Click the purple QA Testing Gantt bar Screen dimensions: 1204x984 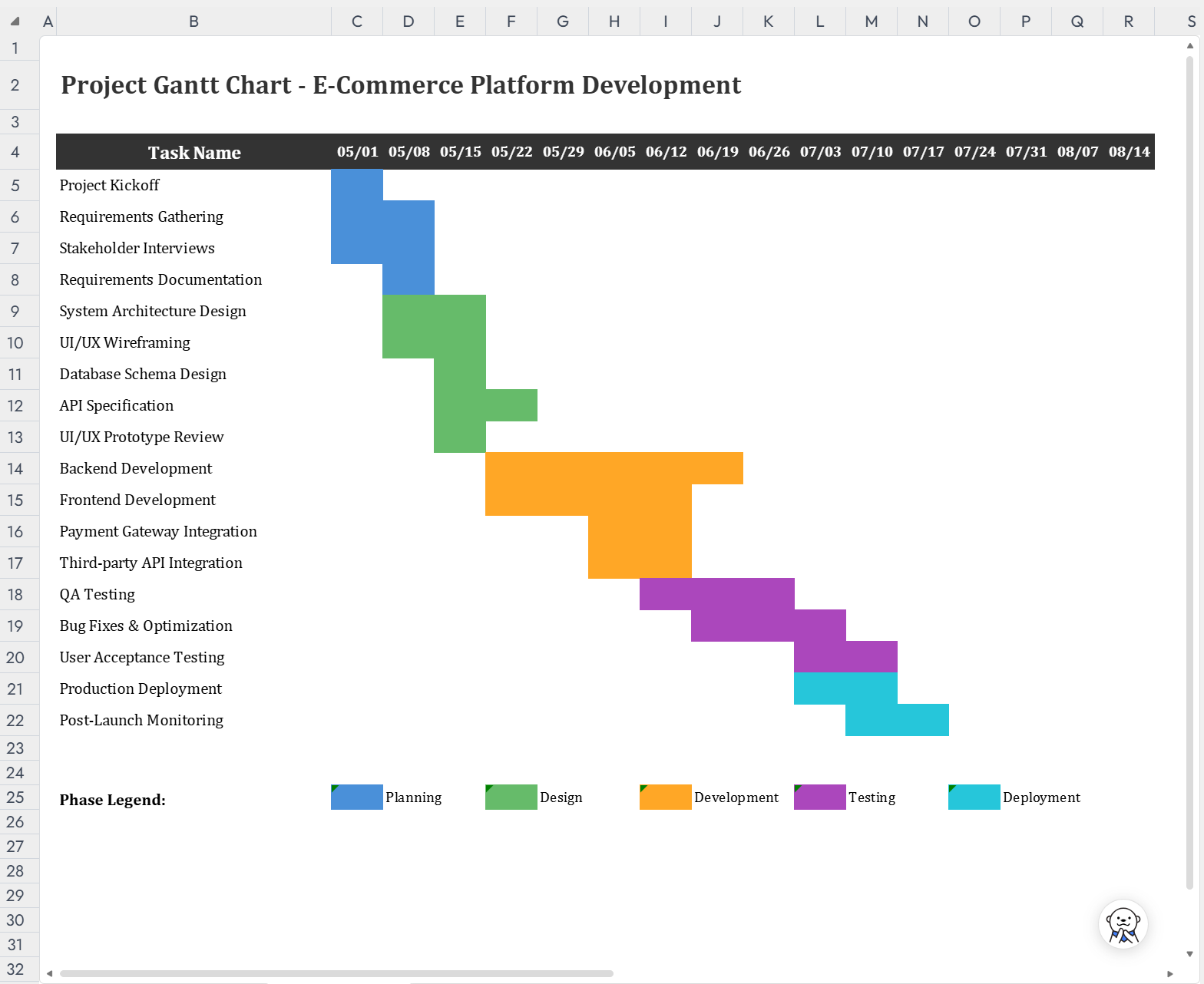tap(717, 594)
